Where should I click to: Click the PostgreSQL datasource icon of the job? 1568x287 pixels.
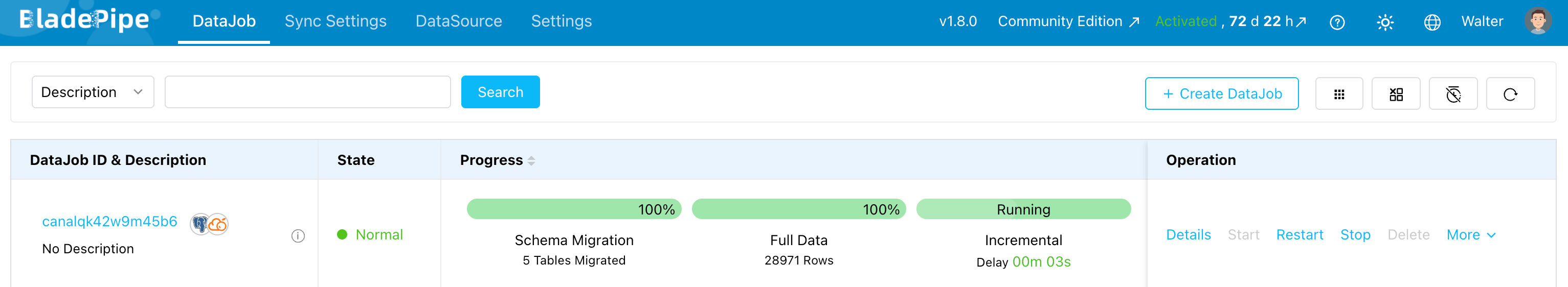(x=199, y=224)
